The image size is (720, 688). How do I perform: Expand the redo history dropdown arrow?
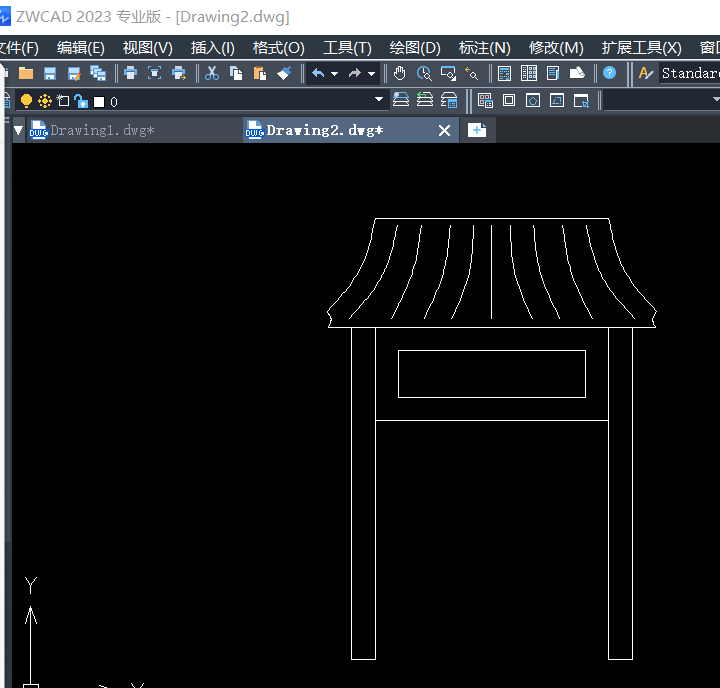tap(371, 73)
